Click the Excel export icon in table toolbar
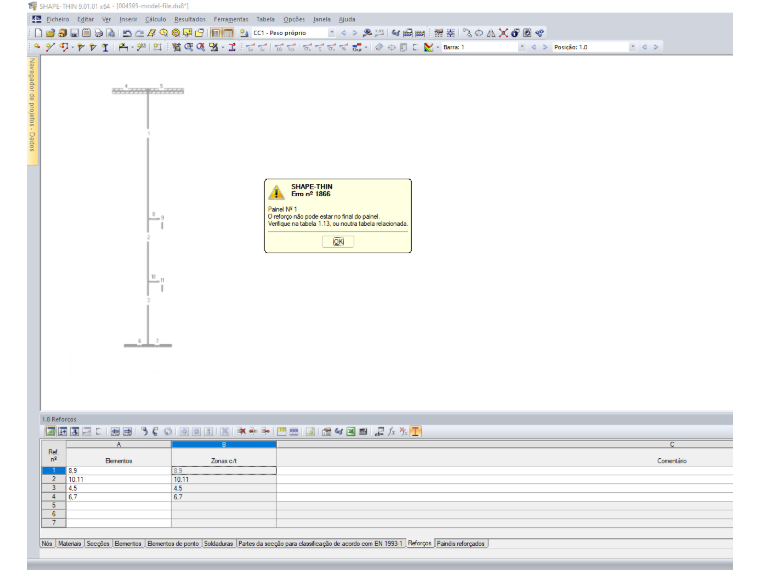 [351, 431]
